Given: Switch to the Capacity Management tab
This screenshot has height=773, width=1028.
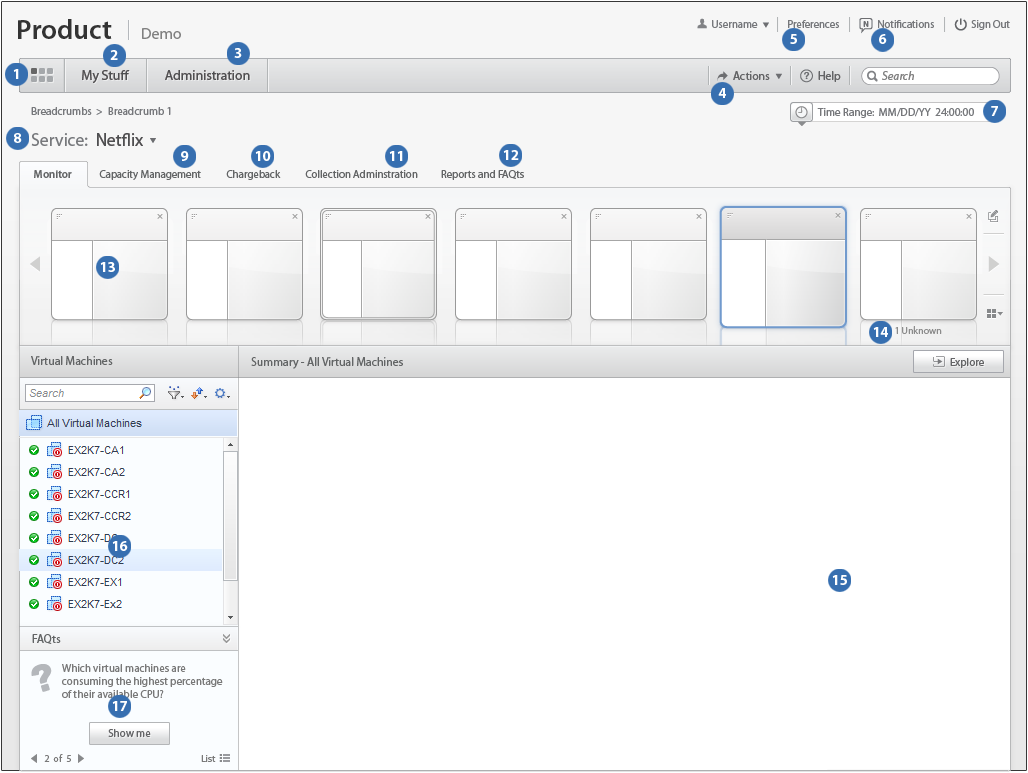Looking at the screenshot, I should (150, 174).
